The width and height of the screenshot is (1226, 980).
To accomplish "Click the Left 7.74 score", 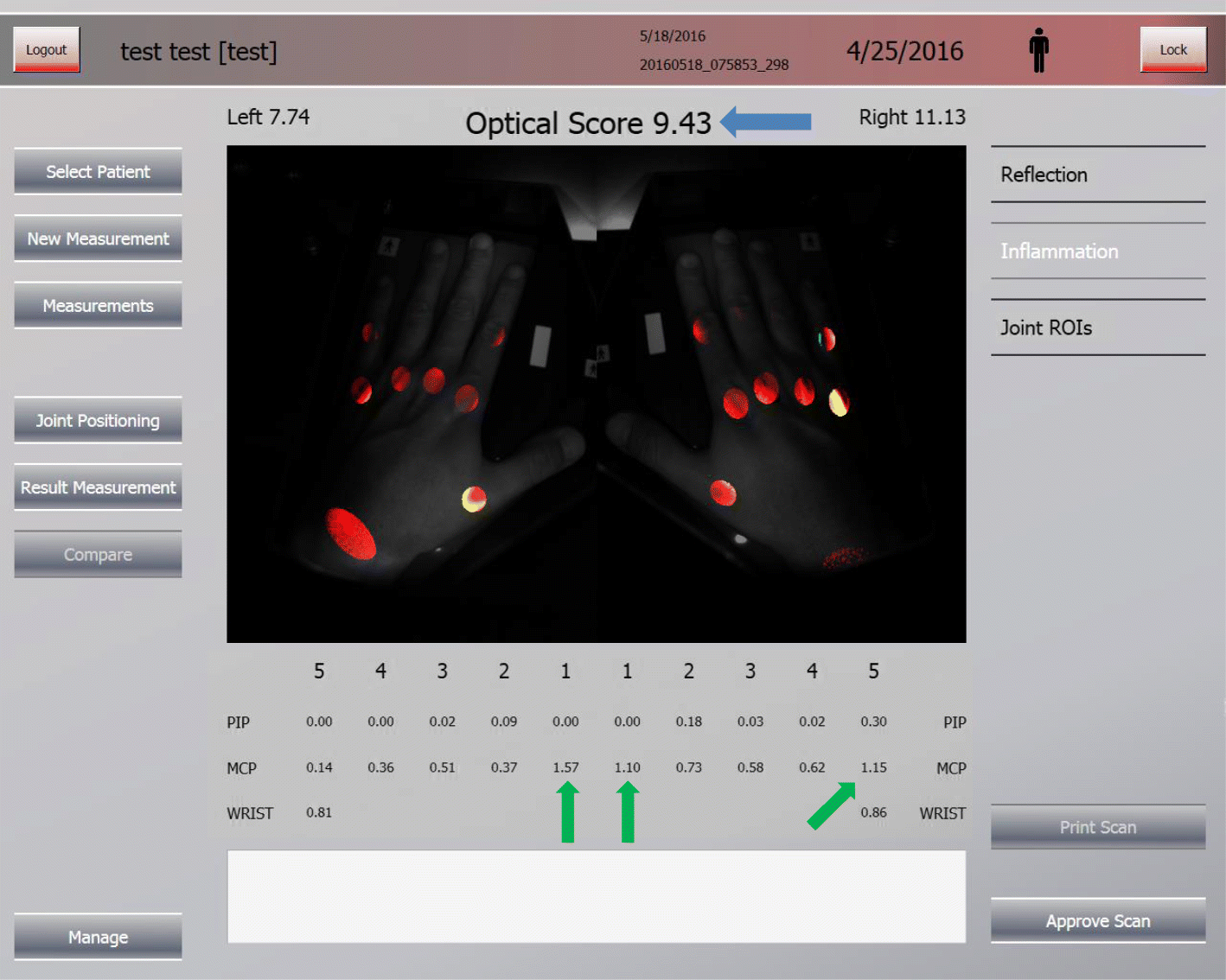I will pos(268,117).
